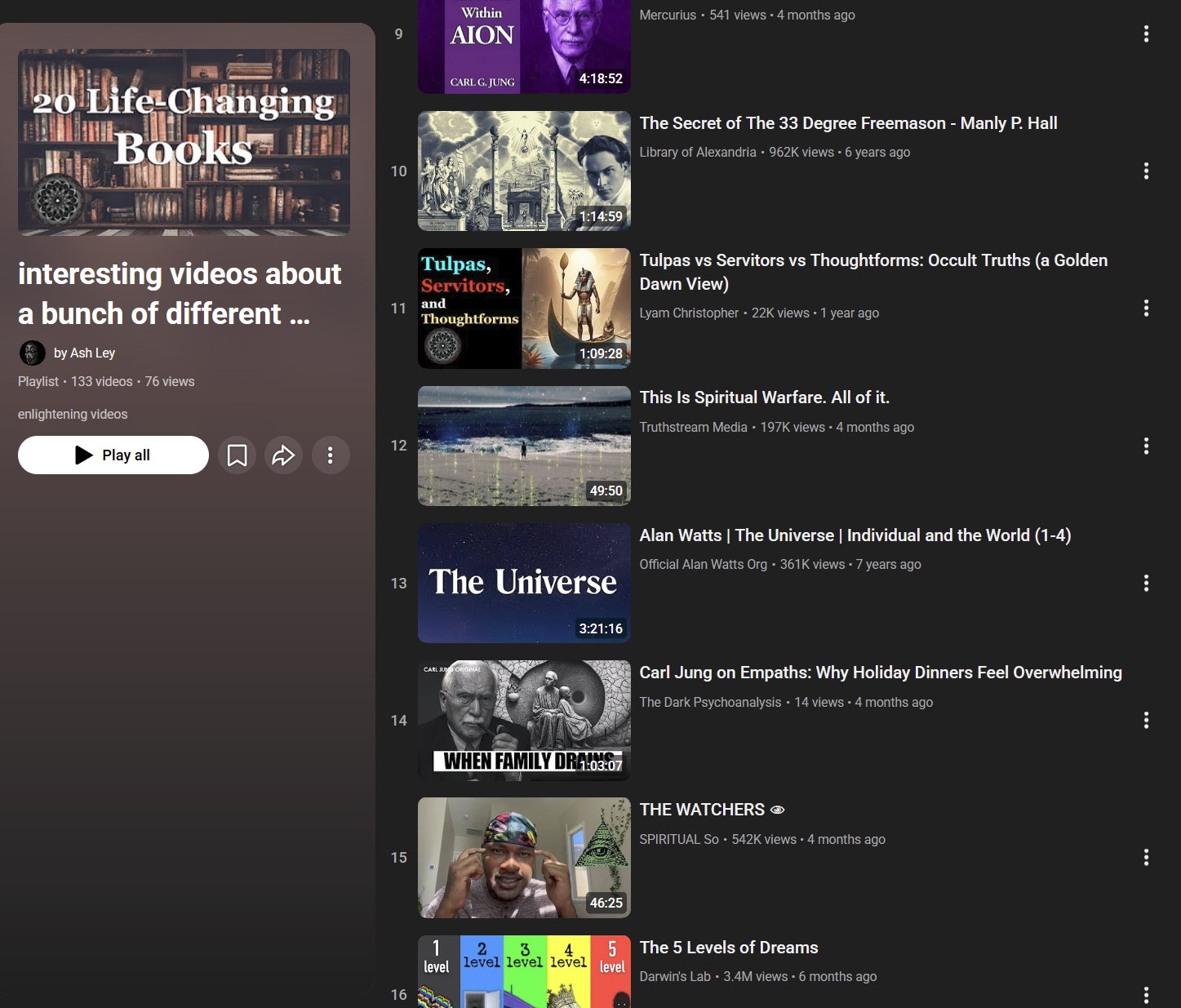This screenshot has height=1008, width=1181.
Task: Visit the Darwin's Lab channel
Action: pyautogui.click(x=675, y=976)
